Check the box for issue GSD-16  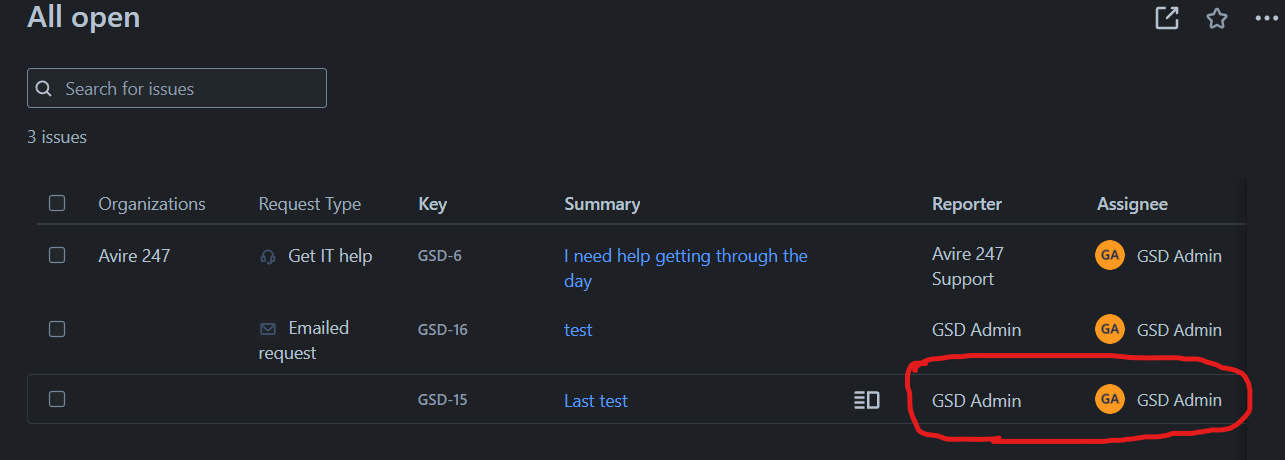(x=57, y=328)
